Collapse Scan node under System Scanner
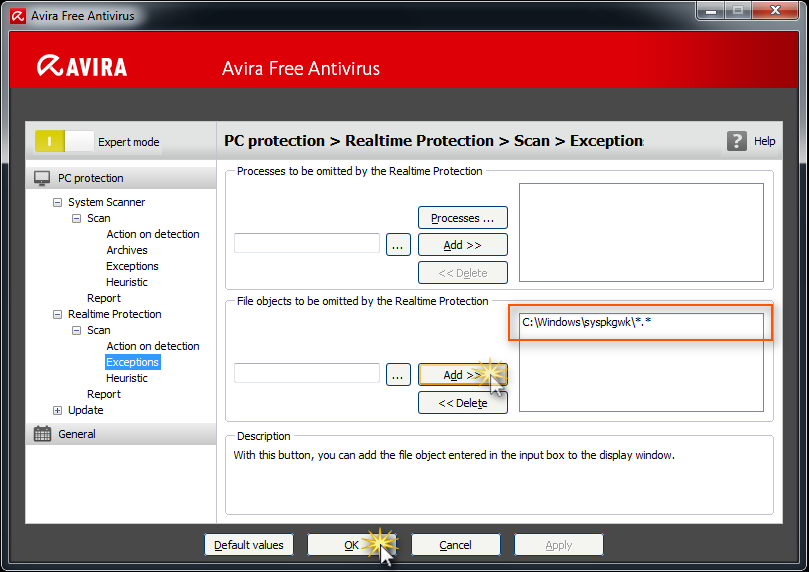 click(76, 218)
